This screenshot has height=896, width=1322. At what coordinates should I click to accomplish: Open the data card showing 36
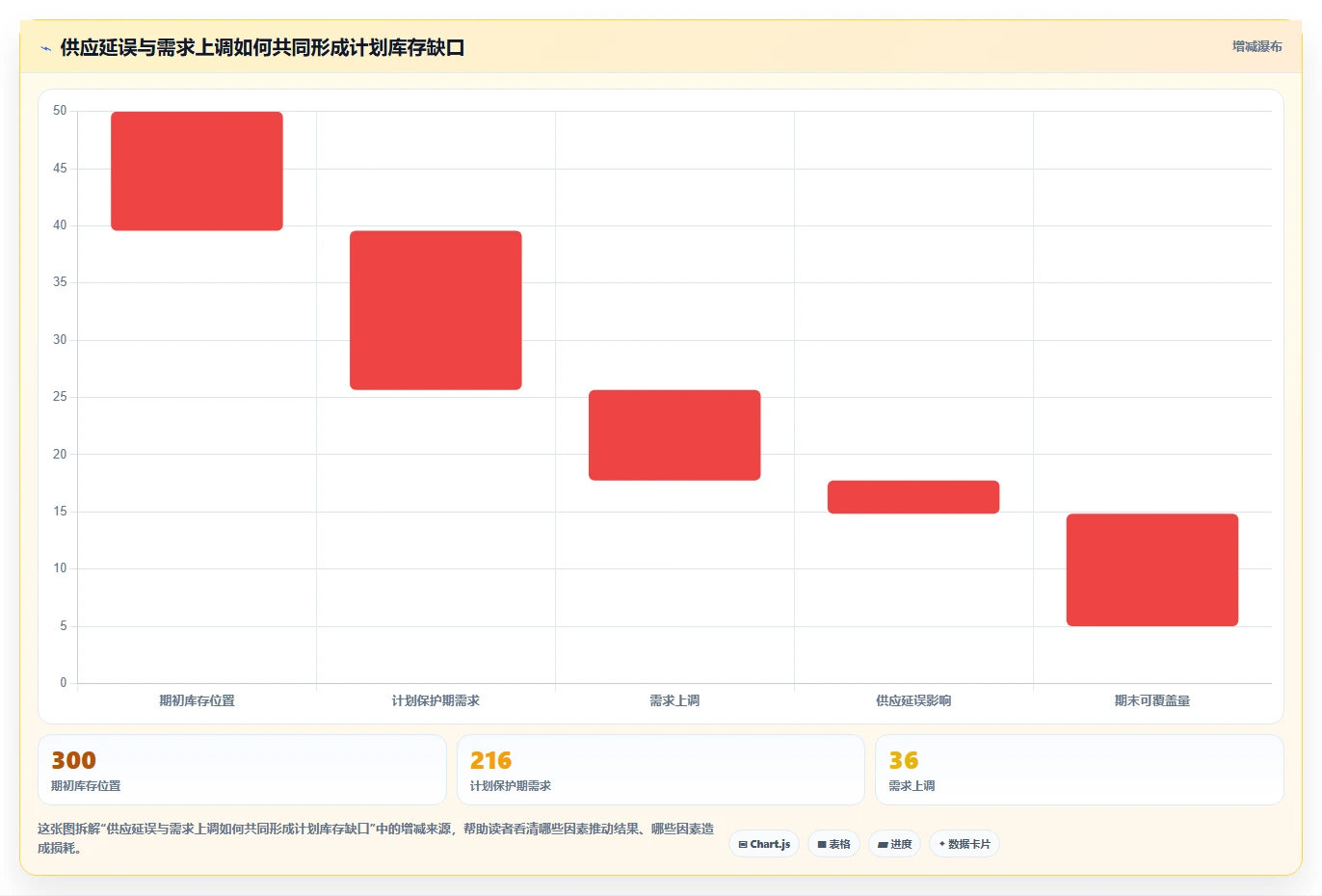tap(1079, 770)
